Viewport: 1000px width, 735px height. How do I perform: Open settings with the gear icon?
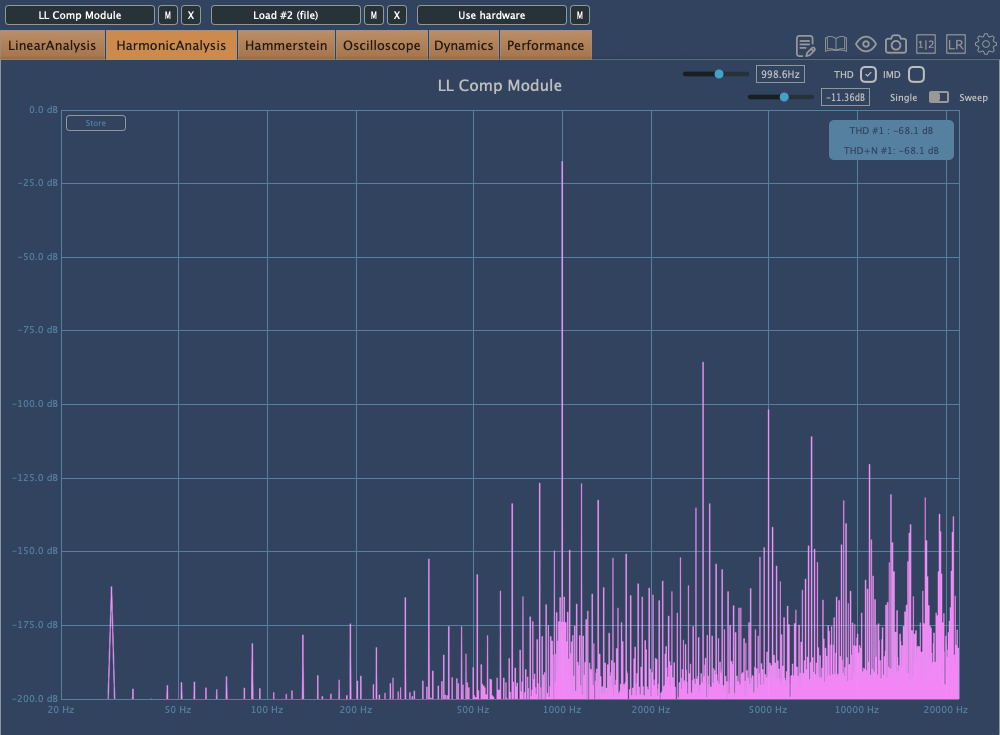tap(986, 45)
